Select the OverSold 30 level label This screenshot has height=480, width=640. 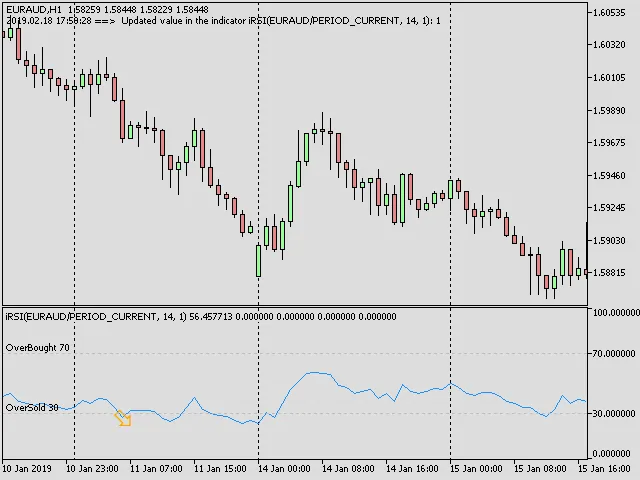32,408
